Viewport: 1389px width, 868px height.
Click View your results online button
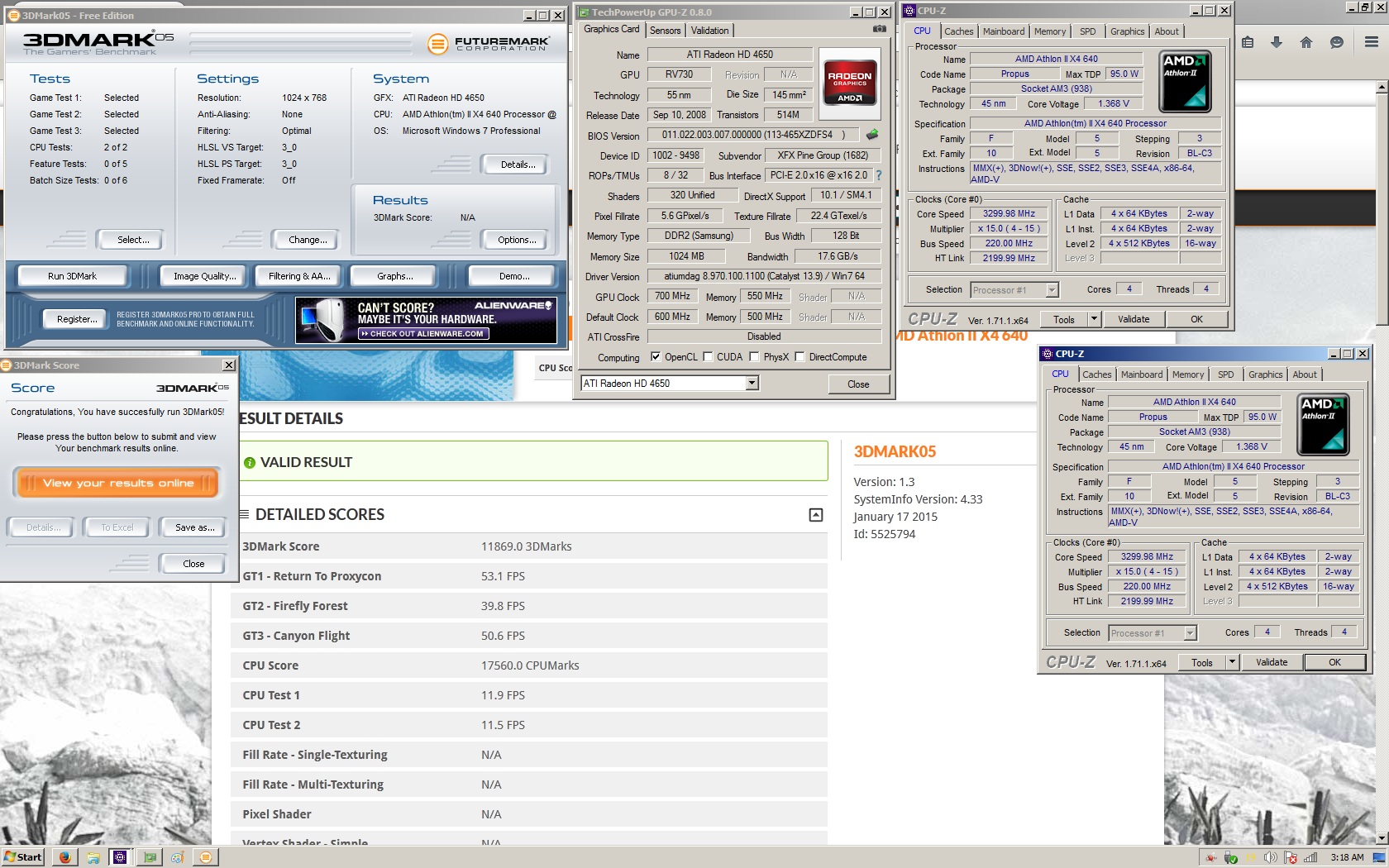117,483
